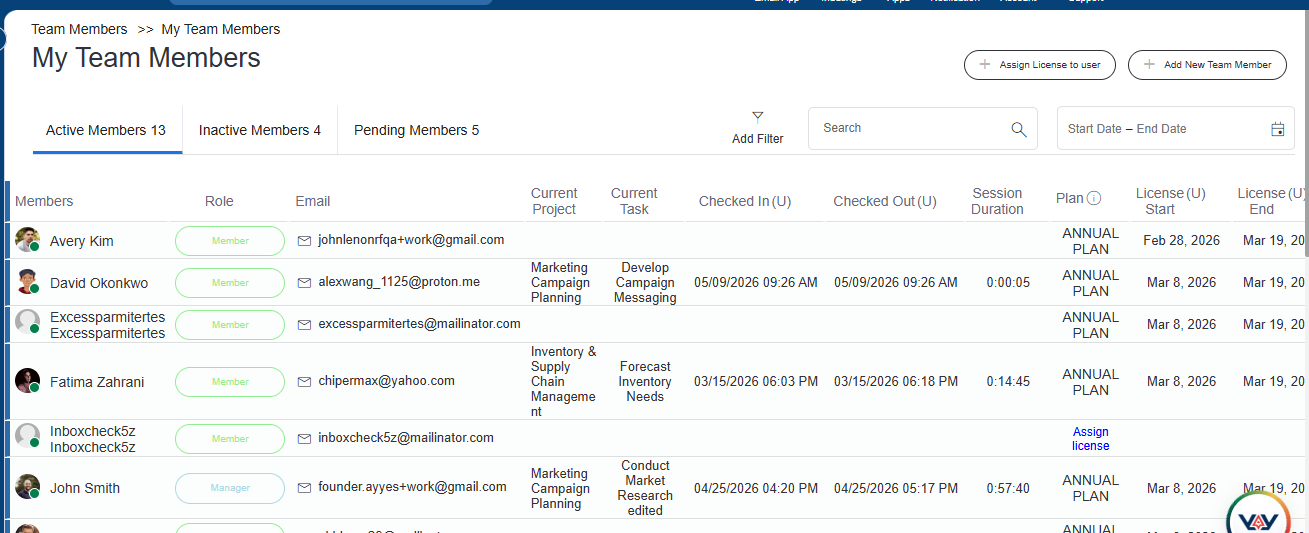Open the calendar icon in date range field
Viewport: 1309px width, 533px height.
tap(1277, 129)
